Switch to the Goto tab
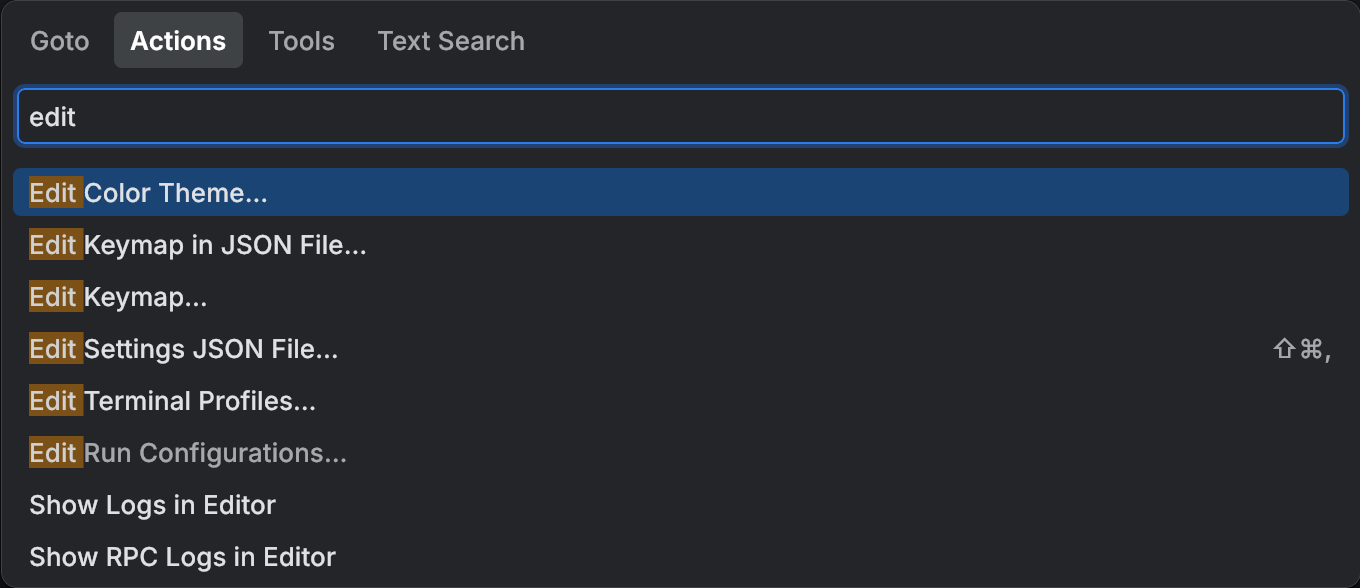 [59, 40]
